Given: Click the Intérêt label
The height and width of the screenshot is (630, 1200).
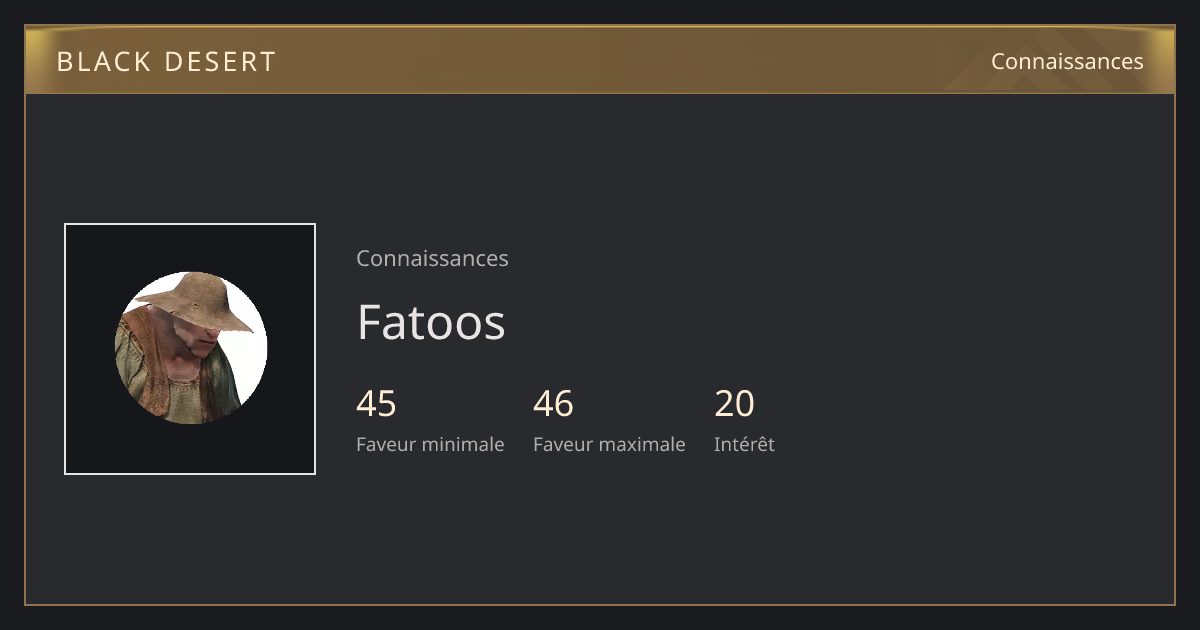Looking at the screenshot, I should (744, 444).
